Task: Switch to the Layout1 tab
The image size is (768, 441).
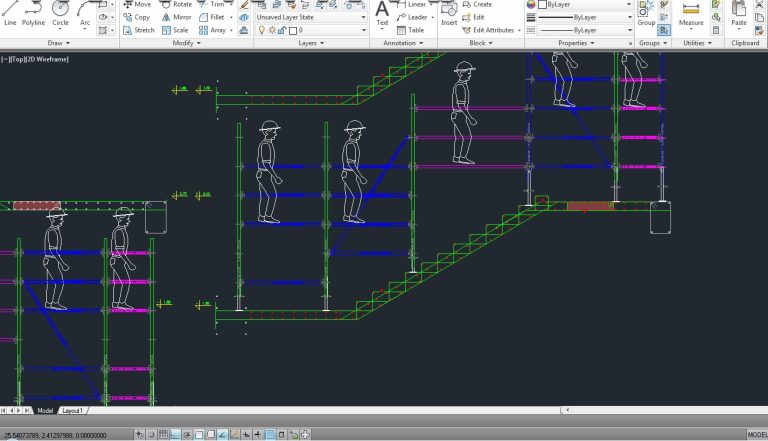Action: point(72,411)
